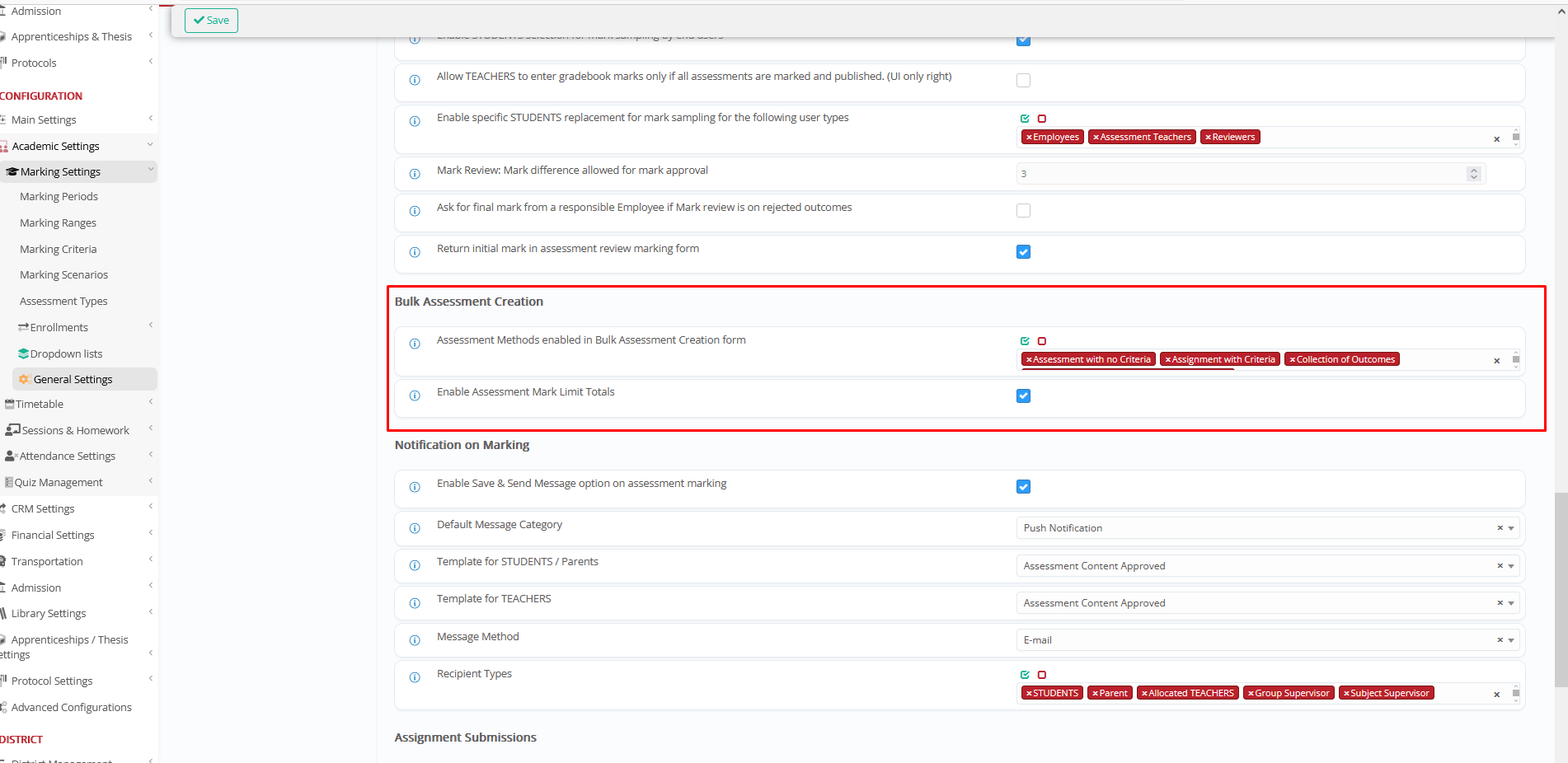Click info icon beside Mark Review difference setting
The width and height of the screenshot is (1568, 763).
pos(415,174)
